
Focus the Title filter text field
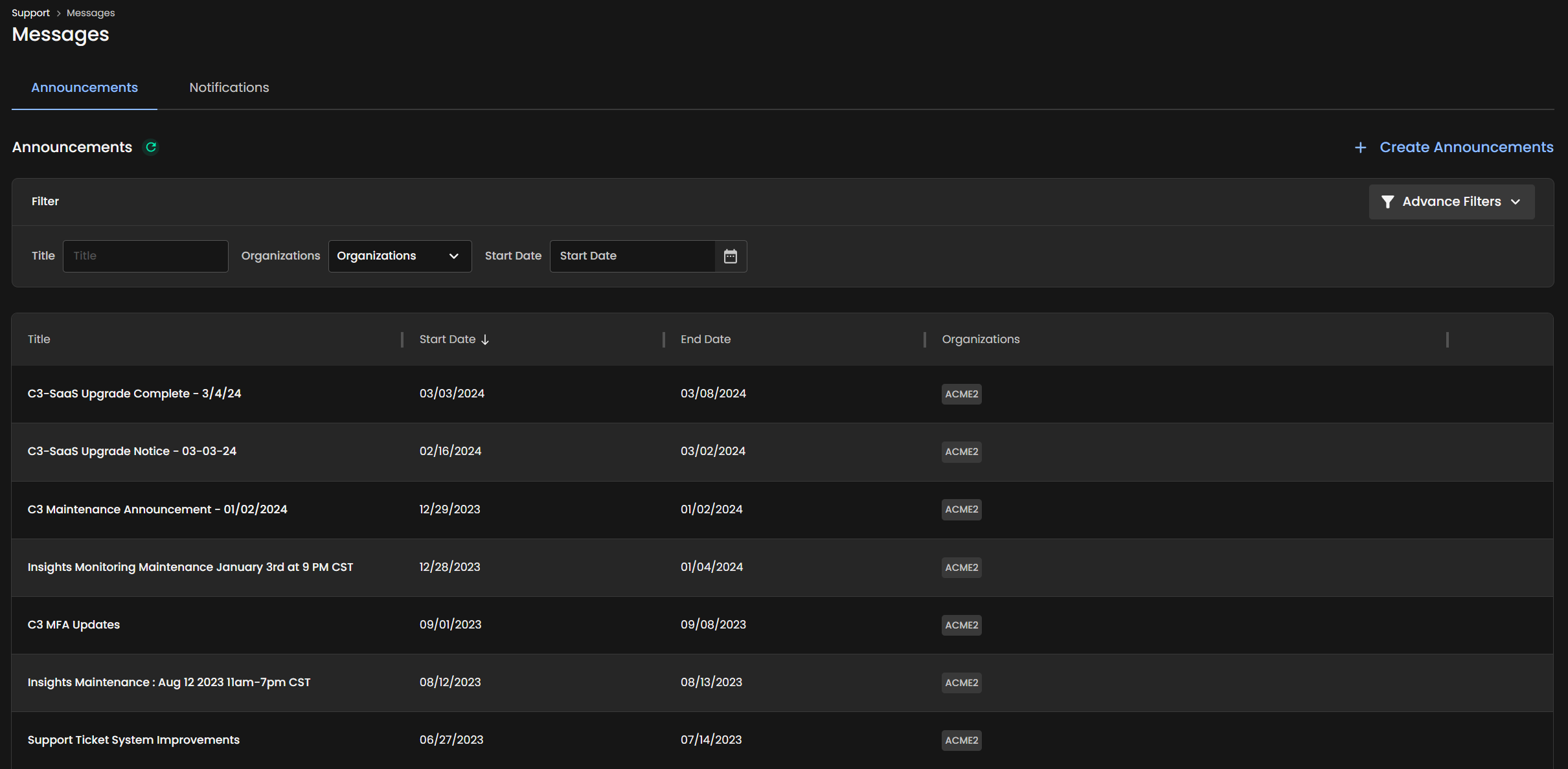tap(146, 256)
